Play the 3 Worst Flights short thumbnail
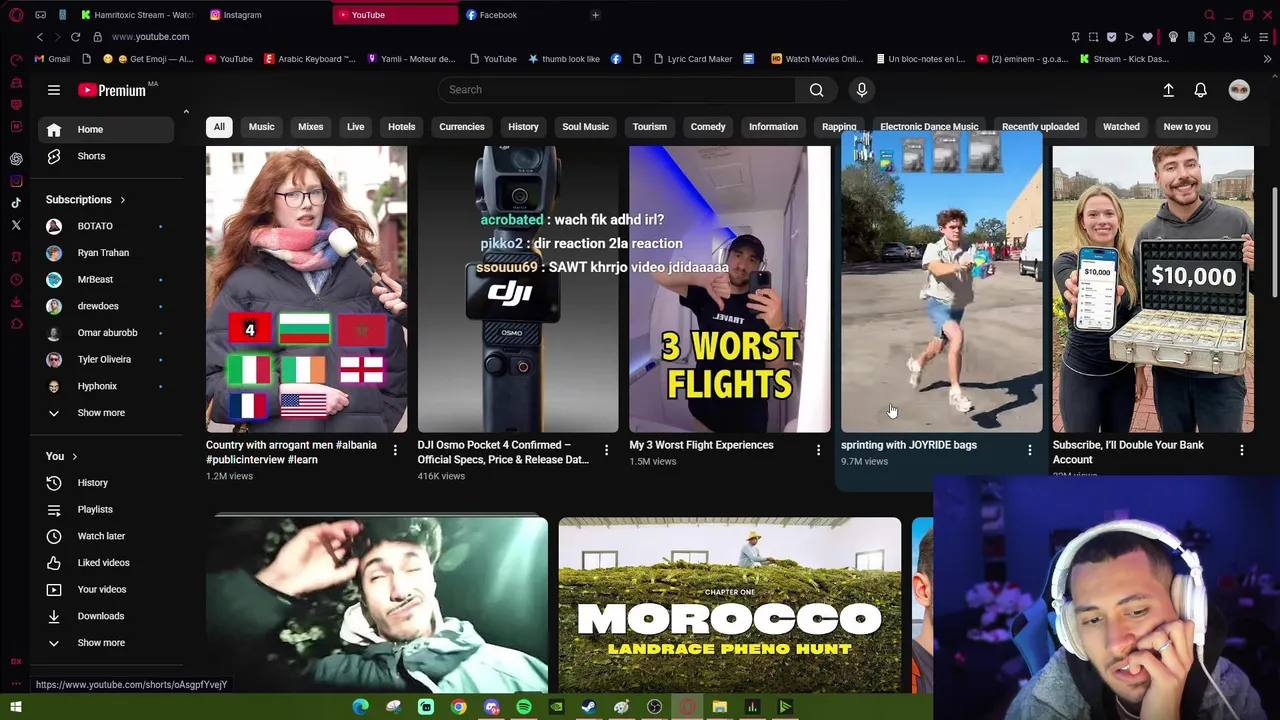This screenshot has height=720, width=1280. (730, 289)
